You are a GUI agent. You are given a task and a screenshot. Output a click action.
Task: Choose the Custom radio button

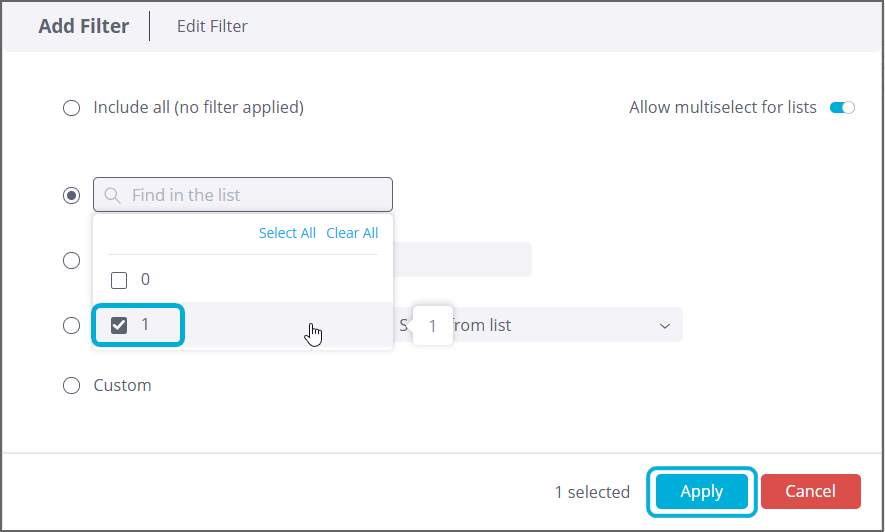point(72,386)
